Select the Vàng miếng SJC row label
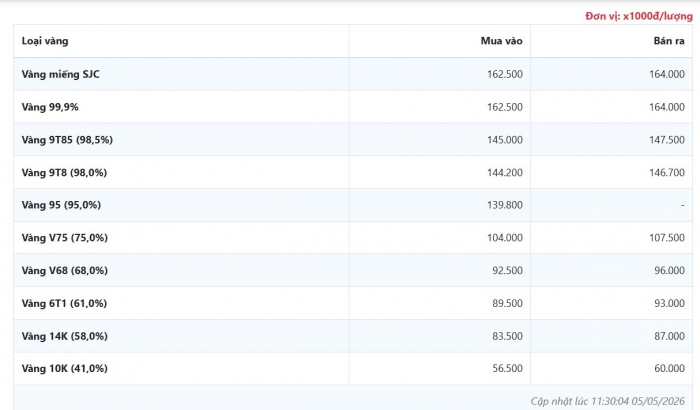700x410 pixels. point(61,74)
